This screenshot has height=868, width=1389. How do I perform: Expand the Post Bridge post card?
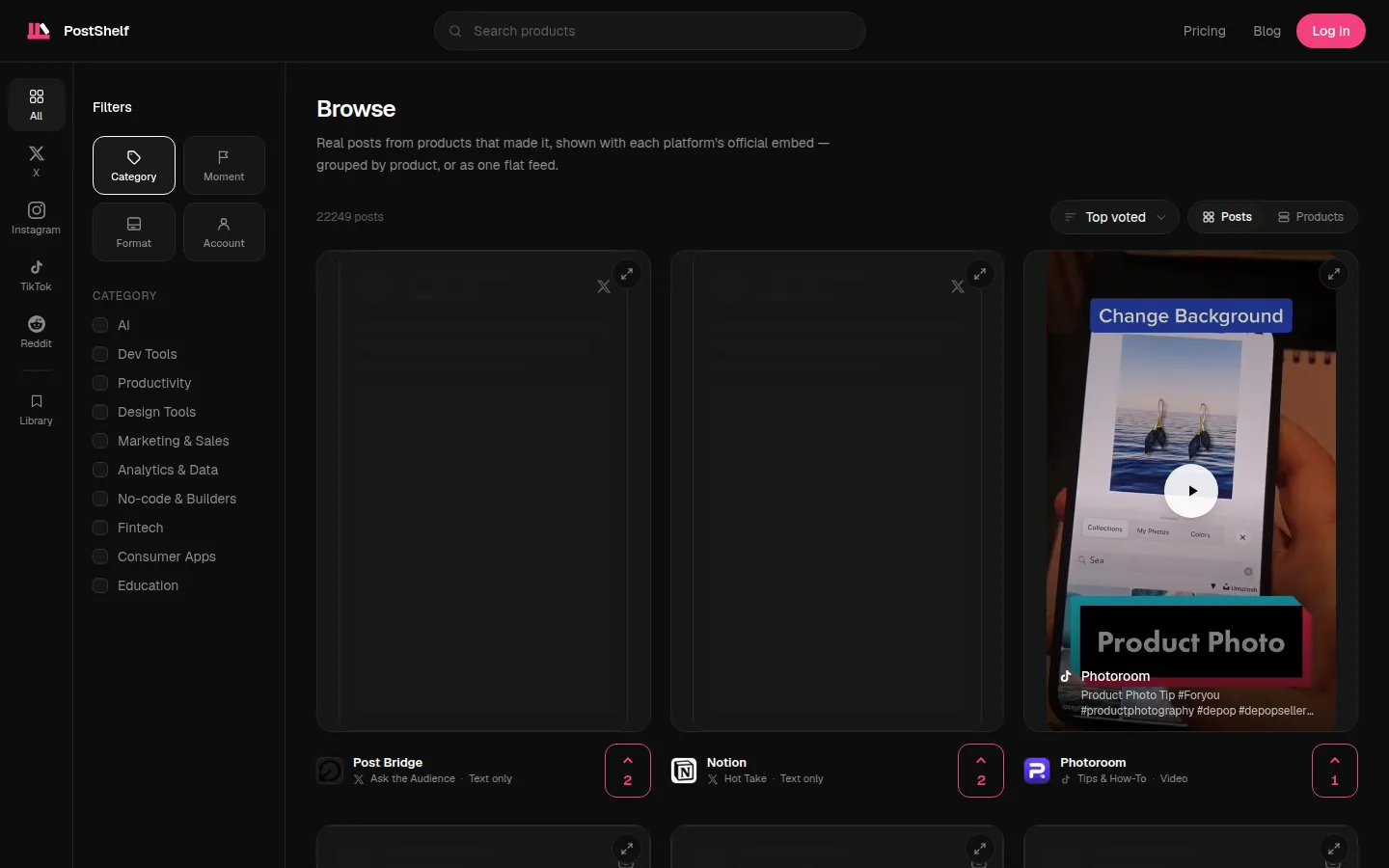tap(627, 274)
